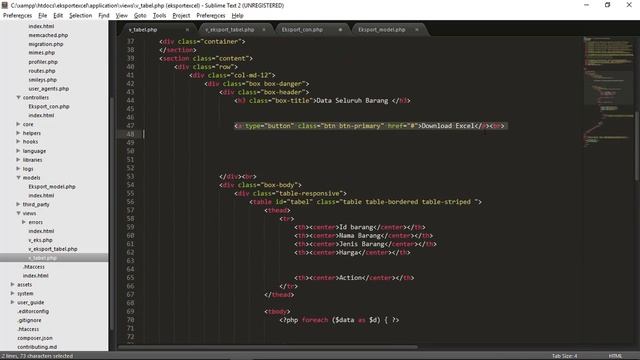Click line number 48 in the gutter
The width and height of the screenshot is (640, 360).
130,134
